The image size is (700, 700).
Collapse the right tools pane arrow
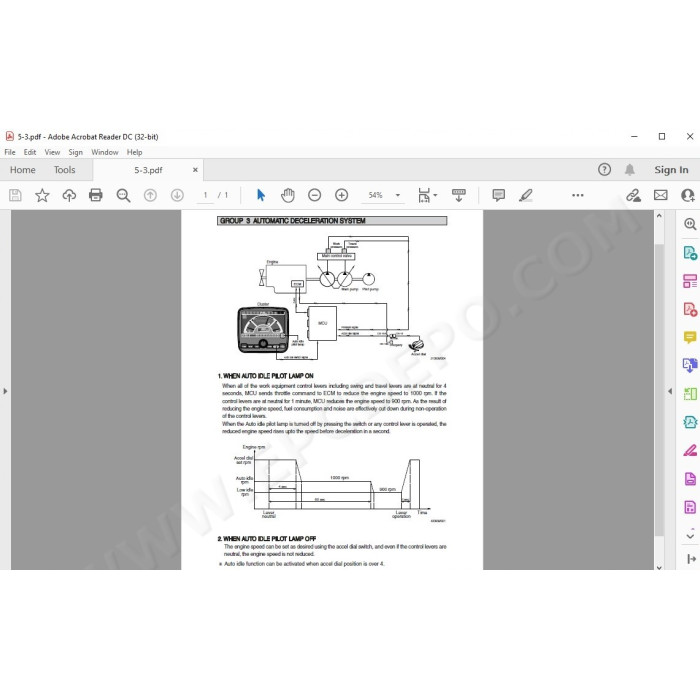692,559
